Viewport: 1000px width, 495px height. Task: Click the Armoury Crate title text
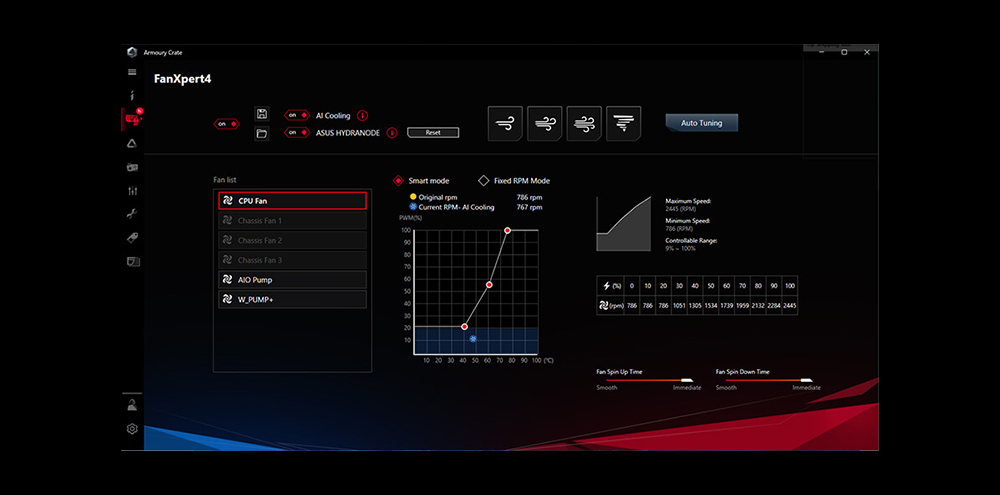tap(163, 52)
